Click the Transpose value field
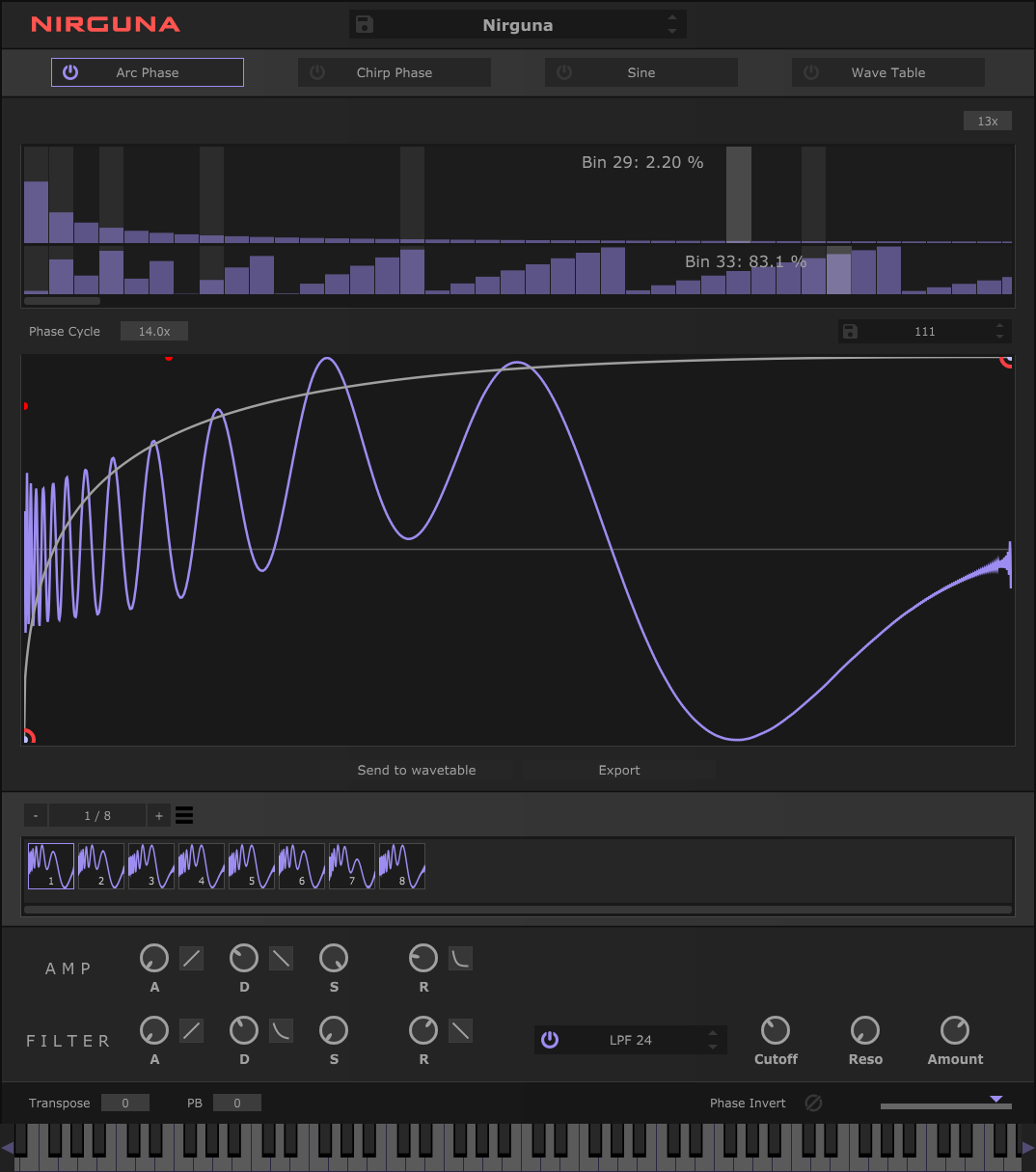The height and width of the screenshot is (1172, 1036). (x=125, y=1103)
